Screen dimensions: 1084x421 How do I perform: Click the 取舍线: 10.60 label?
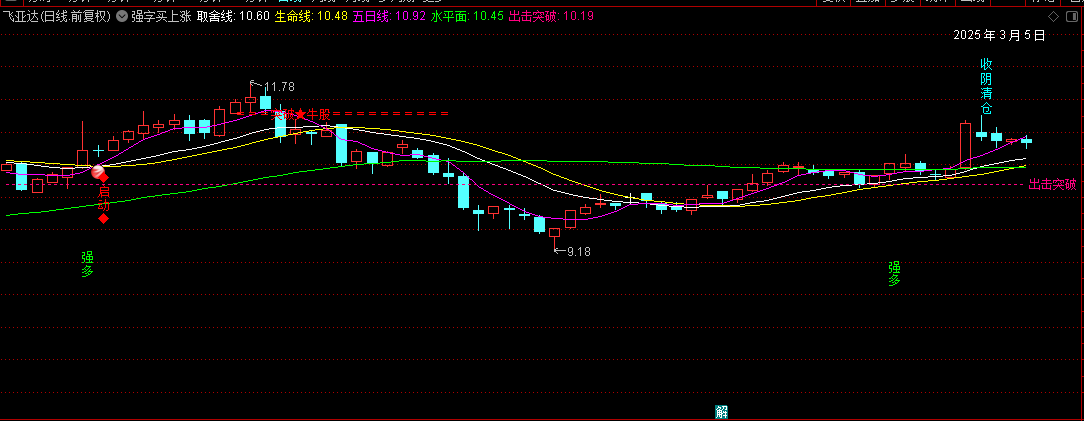233,17
